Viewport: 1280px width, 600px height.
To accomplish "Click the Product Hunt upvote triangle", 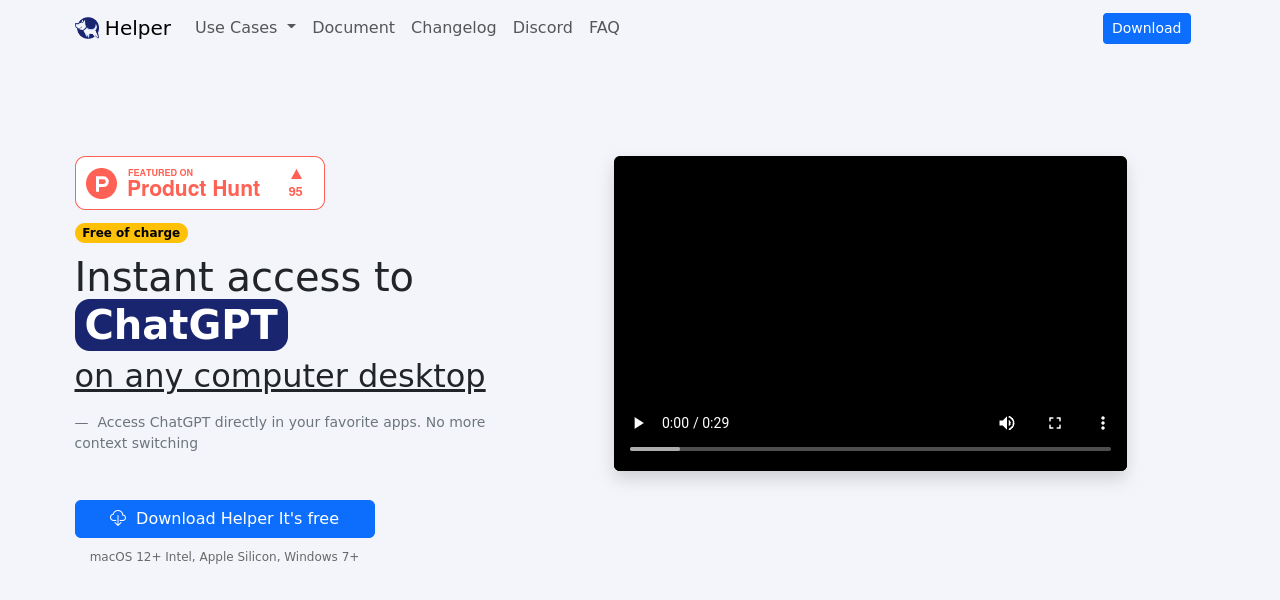I will pyautogui.click(x=296, y=174).
